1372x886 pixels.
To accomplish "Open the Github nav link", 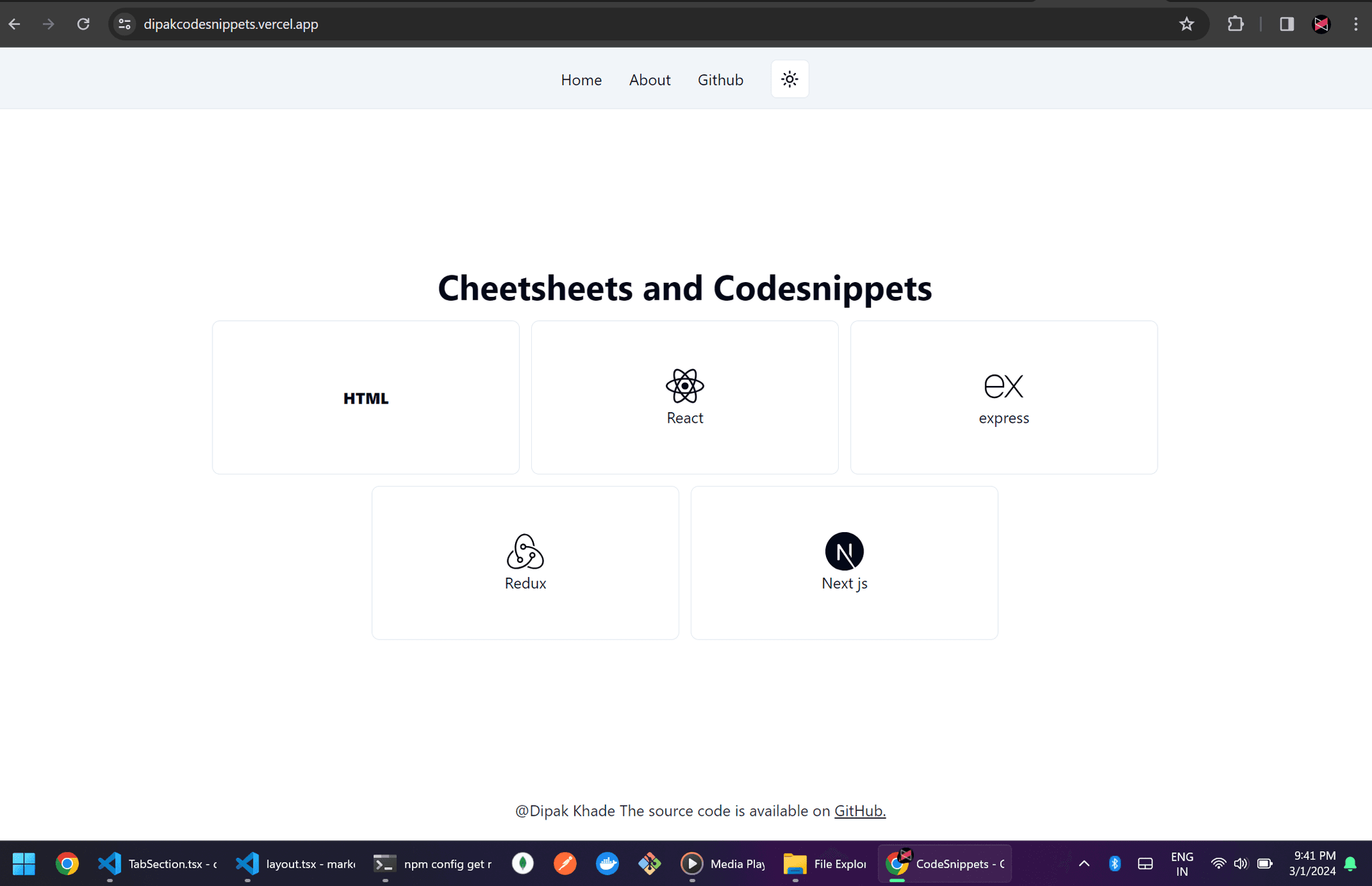I will click(720, 80).
